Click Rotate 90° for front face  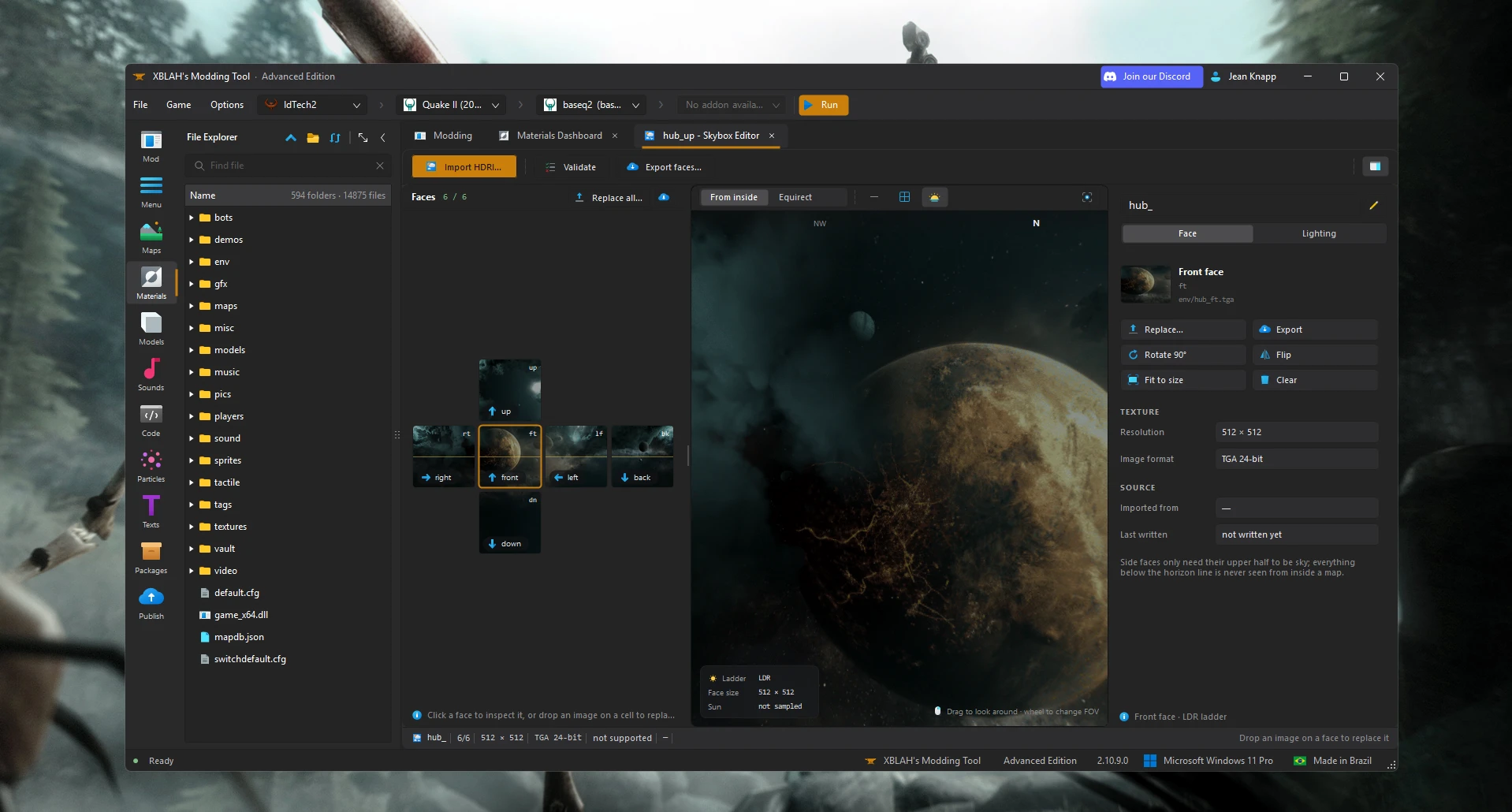1183,355
